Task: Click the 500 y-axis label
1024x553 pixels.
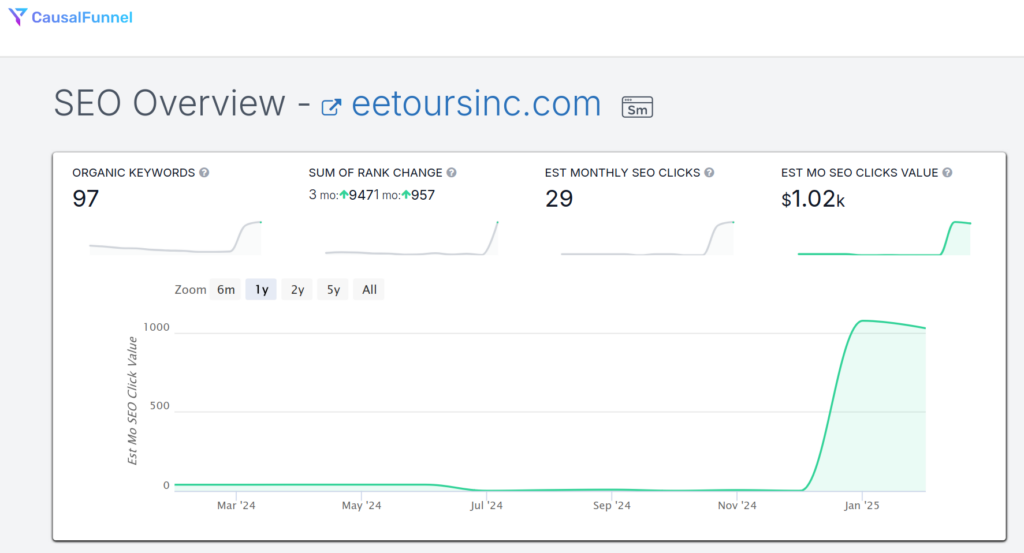Action: pyautogui.click(x=159, y=405)
